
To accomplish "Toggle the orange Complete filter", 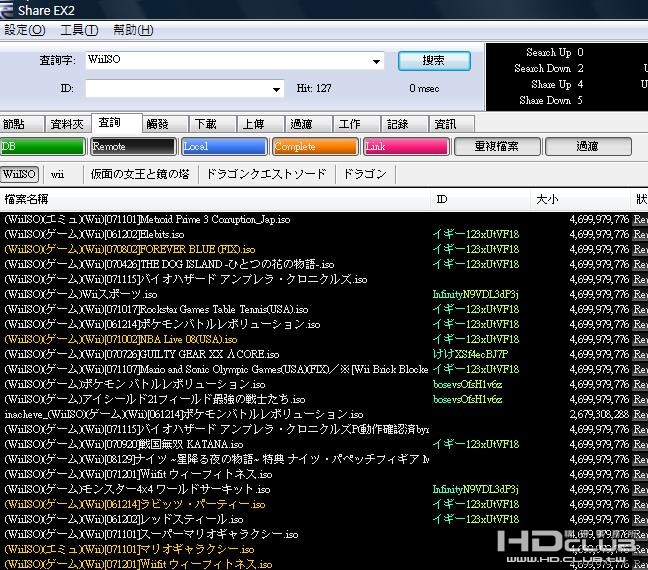I will tap(315, 146).
